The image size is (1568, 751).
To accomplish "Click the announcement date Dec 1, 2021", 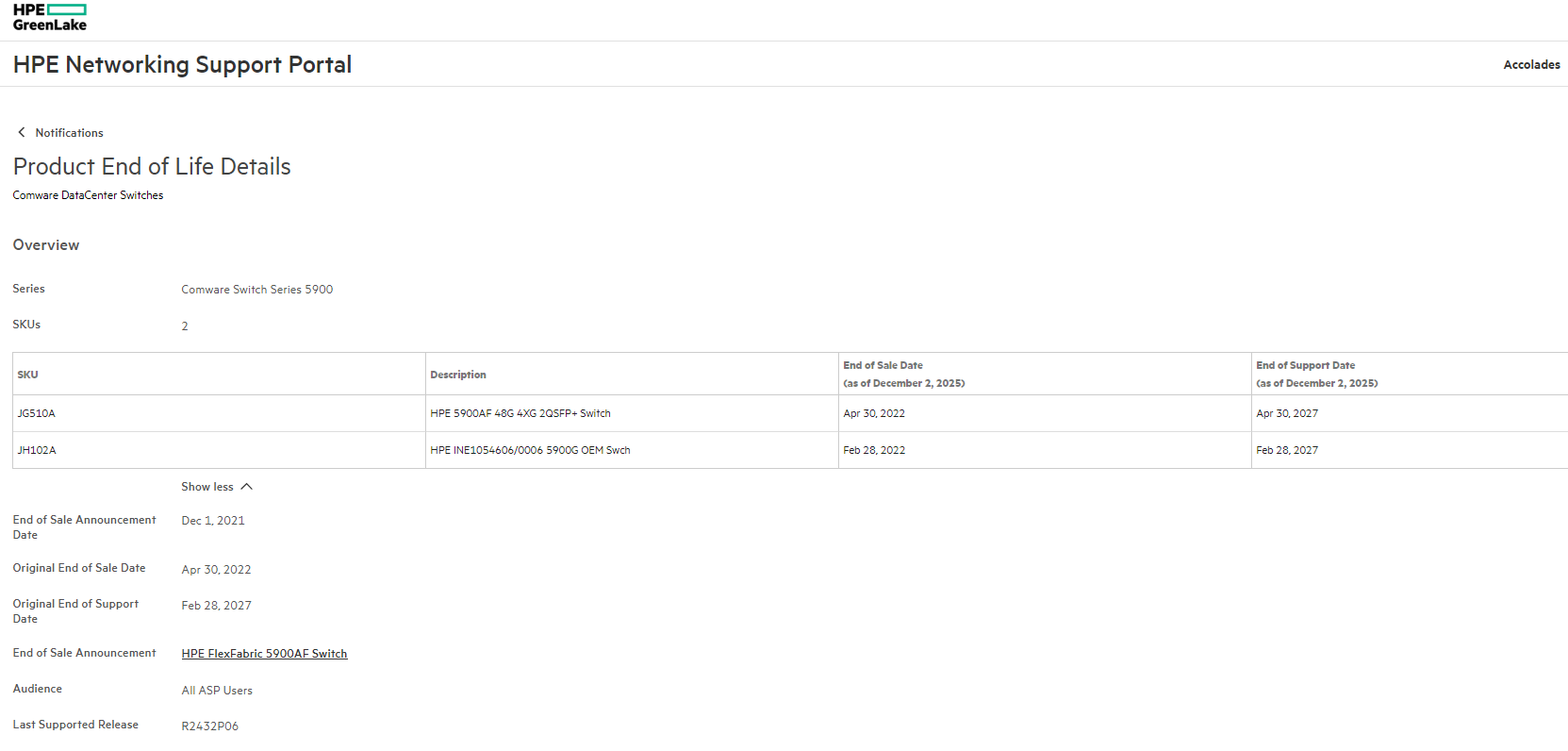I will pyautogui.click(x=213, y=521).
